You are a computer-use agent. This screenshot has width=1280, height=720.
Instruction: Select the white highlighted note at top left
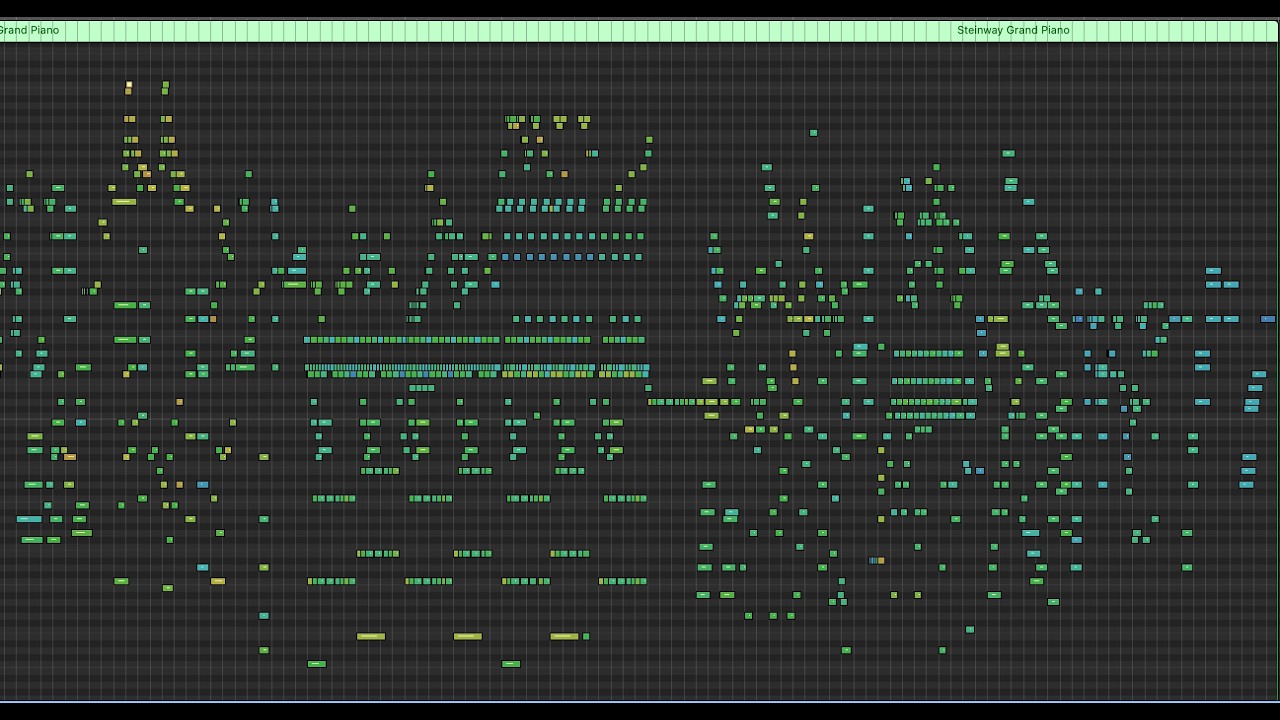[x=129, y=85]
